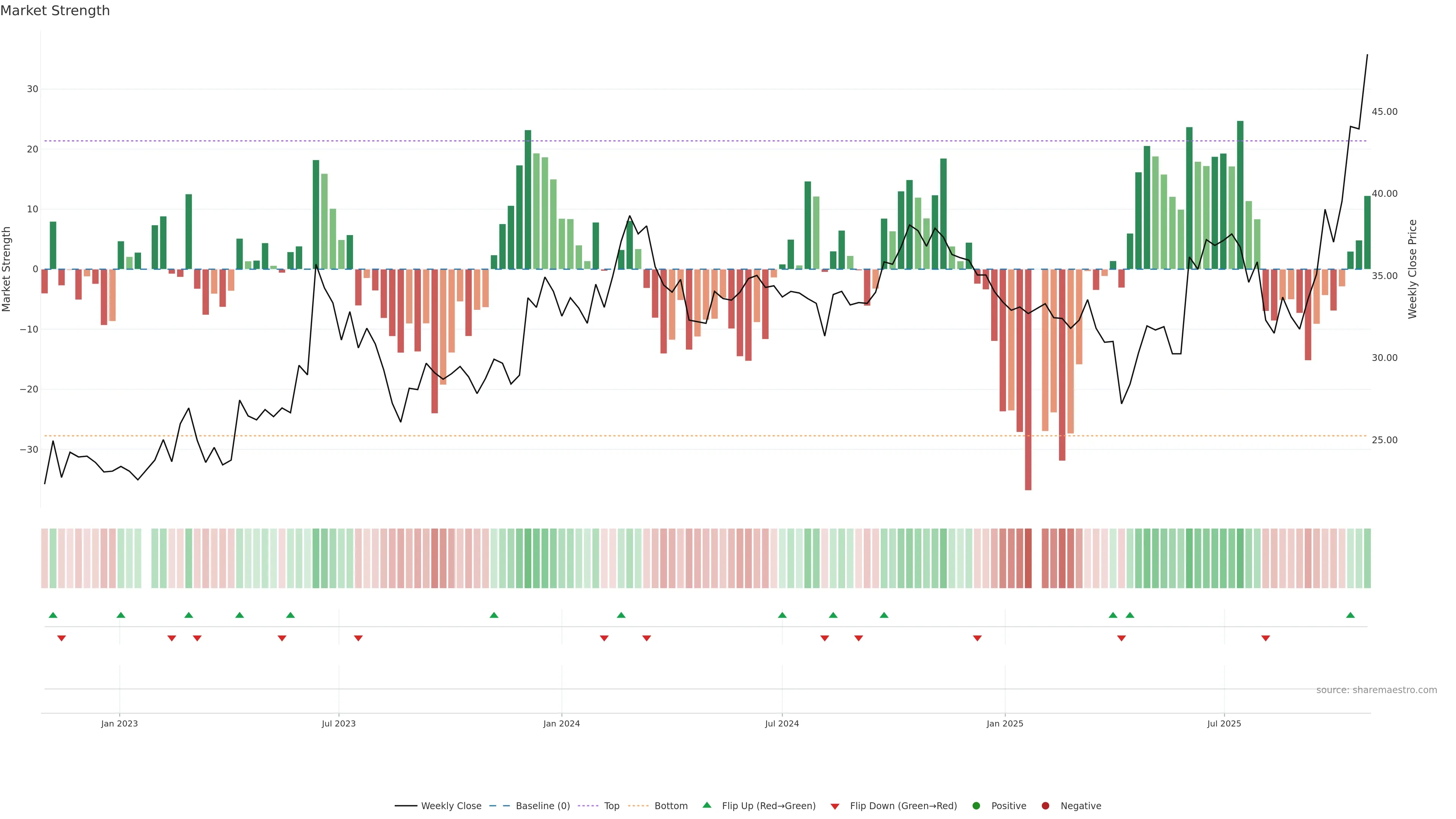The width and height of the screenshot is (1456, 819).
Task: Click the Jan 2024 axis label
Action: [561, 723]
